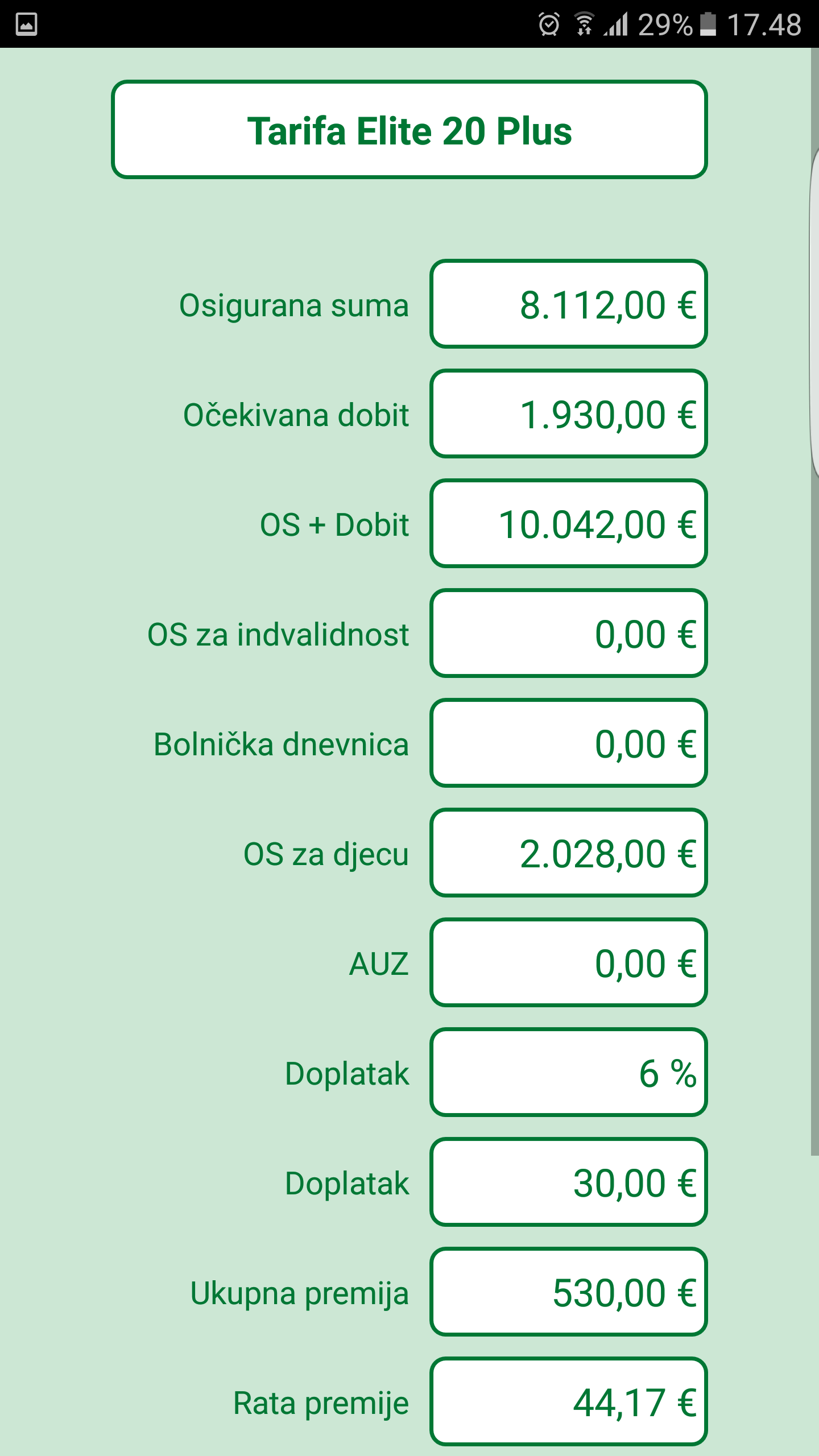Tap the alarm clock status icon
Screen dimensions: 819x1456
(549, 24)
